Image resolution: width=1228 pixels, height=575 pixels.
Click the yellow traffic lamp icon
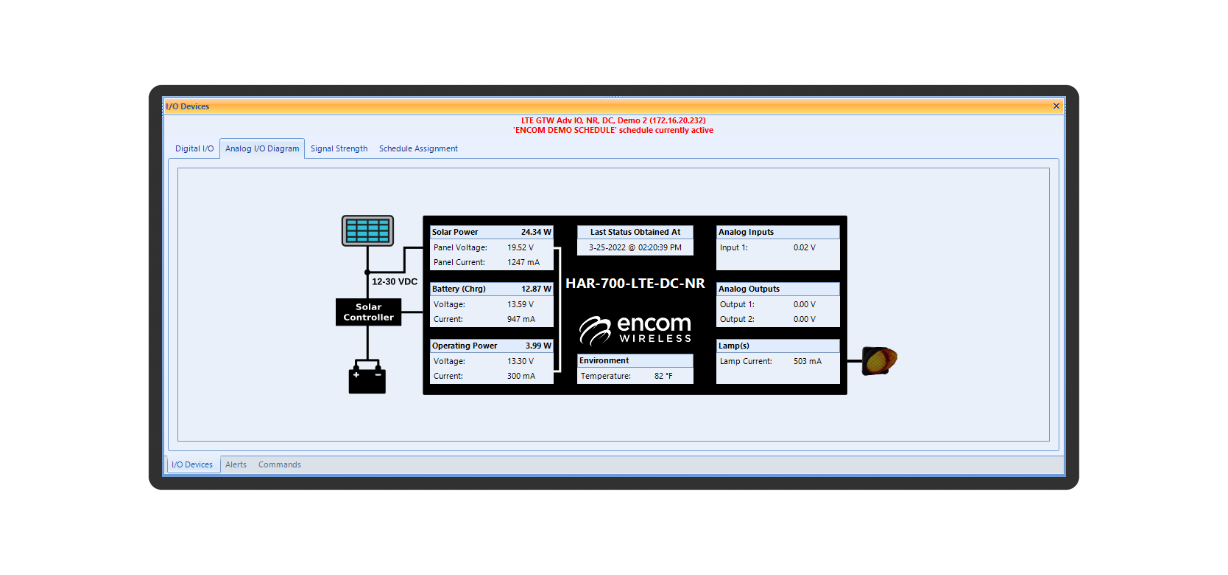[x=880, y=361]
